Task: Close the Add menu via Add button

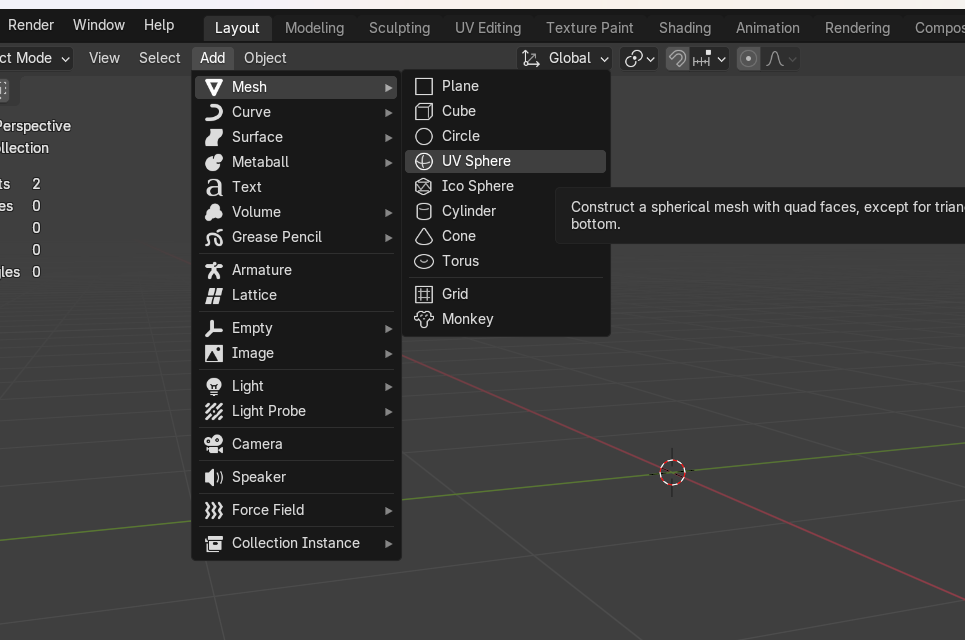Action: point(212,58)
